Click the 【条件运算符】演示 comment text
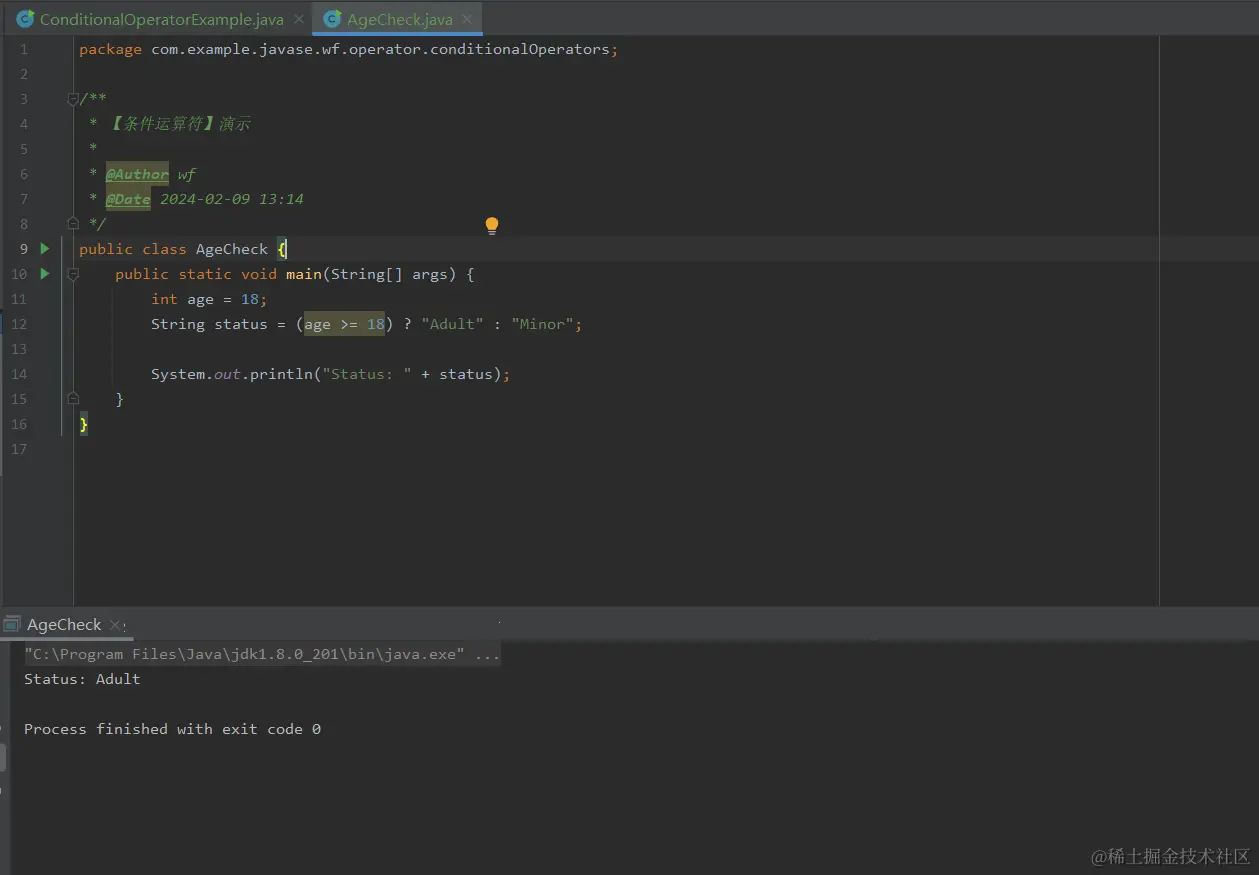Screen dimensions: 1259x875 coord(178,124)
